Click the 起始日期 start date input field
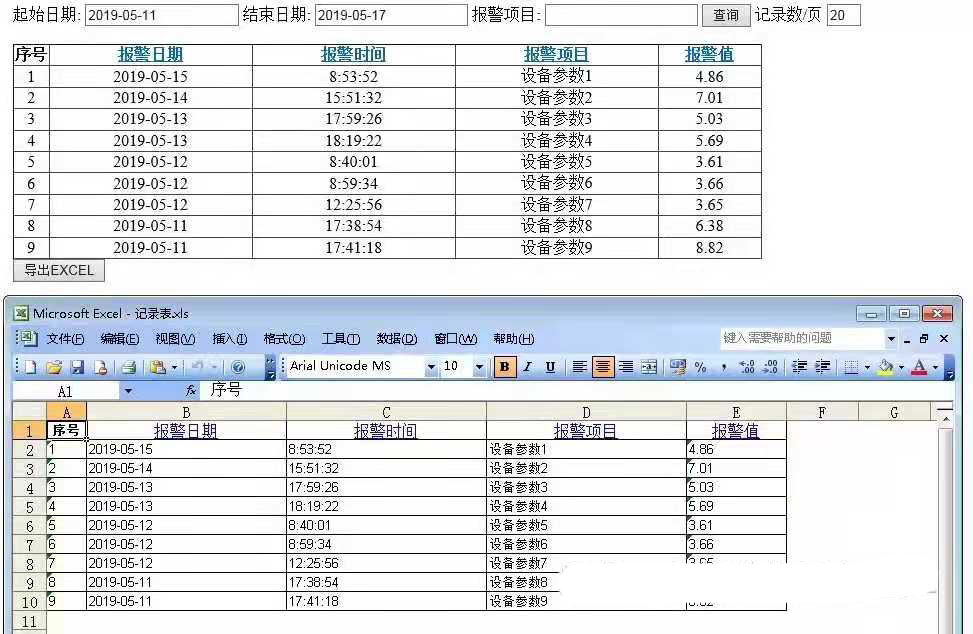973x634 pixels. pos(161,15)
